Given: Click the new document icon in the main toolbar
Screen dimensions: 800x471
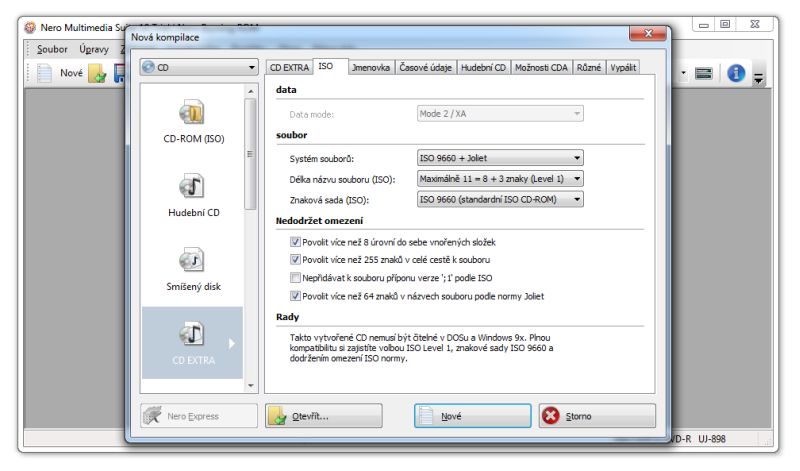Looking at the screenshot, I should tap(44, 73).
